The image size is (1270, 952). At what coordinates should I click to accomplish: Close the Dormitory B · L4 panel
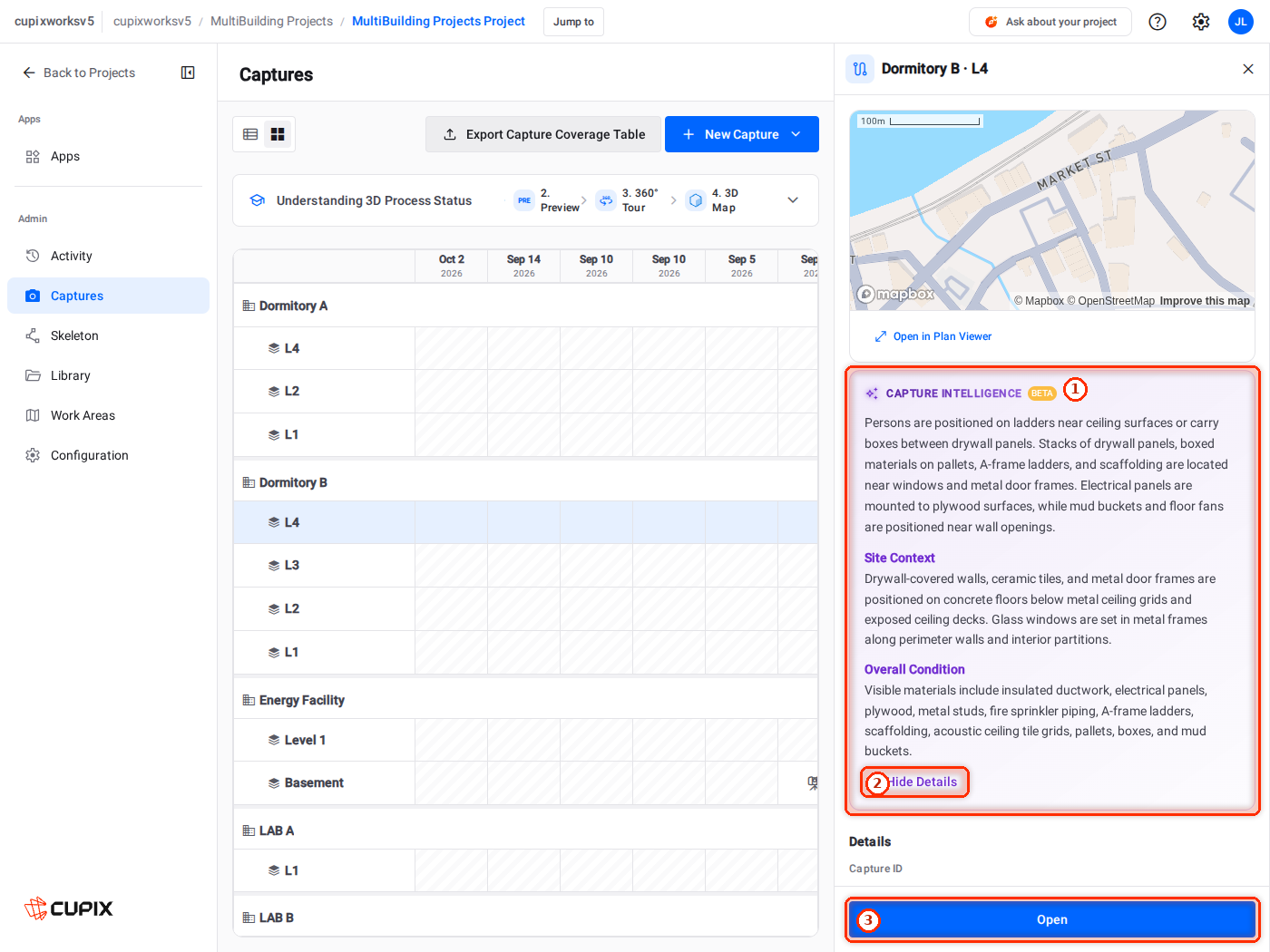pyautogui.click(x=1248, y=69)
